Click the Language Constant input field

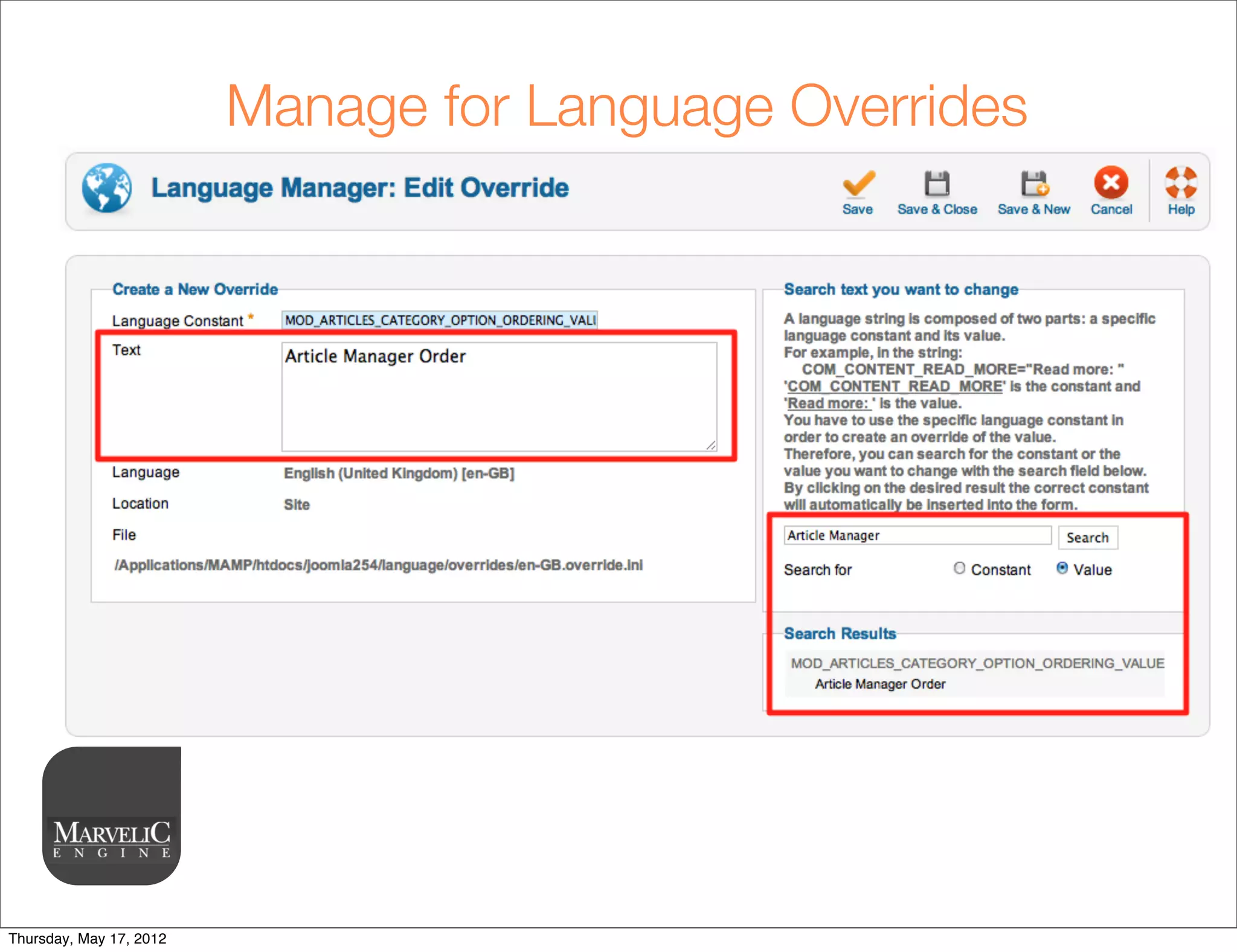(x=440, y=320)
